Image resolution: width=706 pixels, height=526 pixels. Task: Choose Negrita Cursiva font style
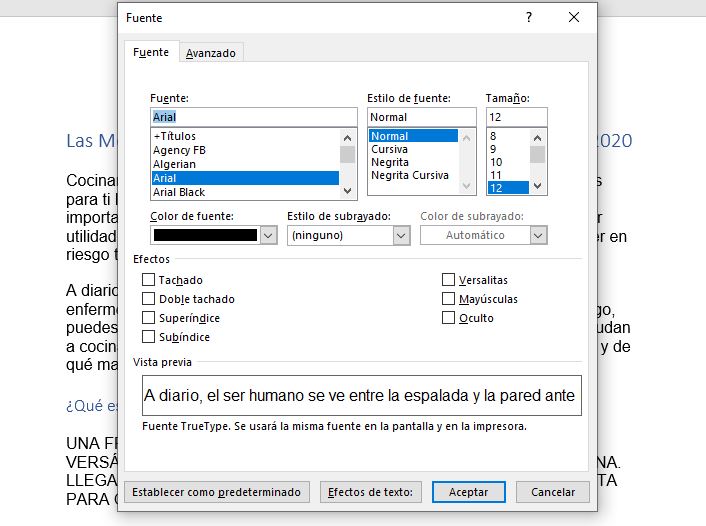(x=410, y=175)
